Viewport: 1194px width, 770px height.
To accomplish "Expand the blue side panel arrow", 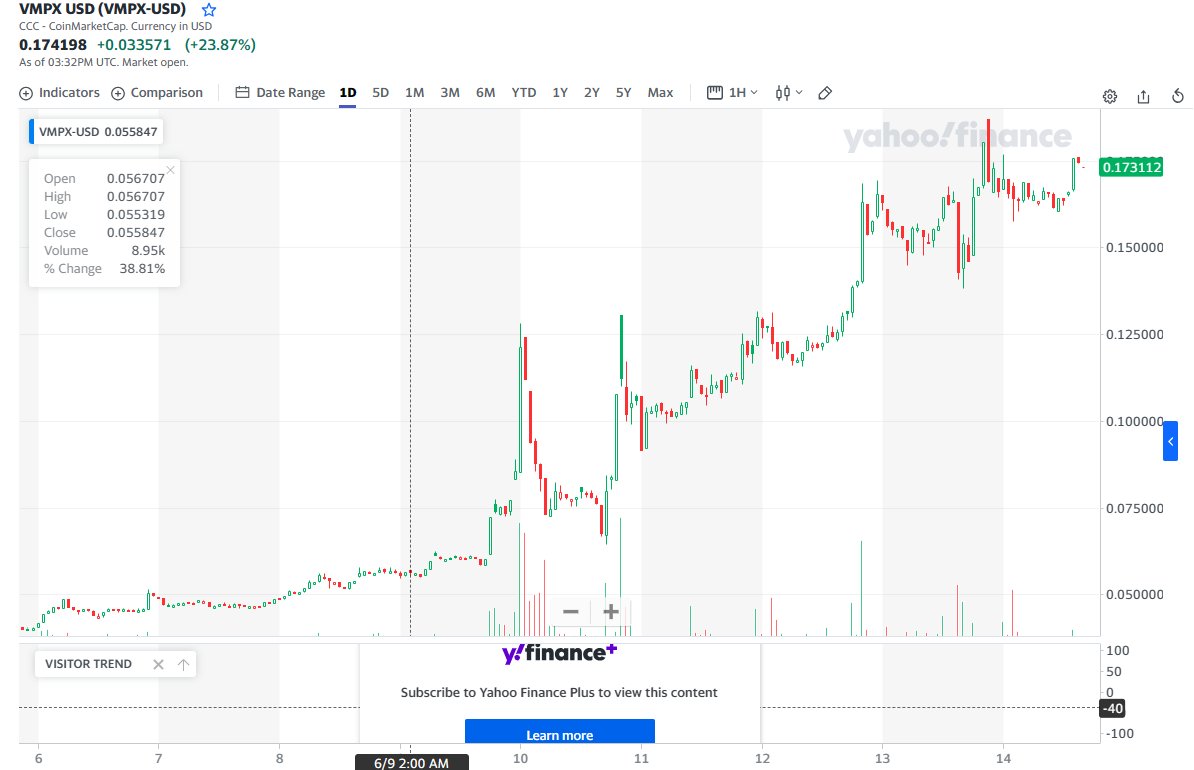I will click(x=1170, y=441).
